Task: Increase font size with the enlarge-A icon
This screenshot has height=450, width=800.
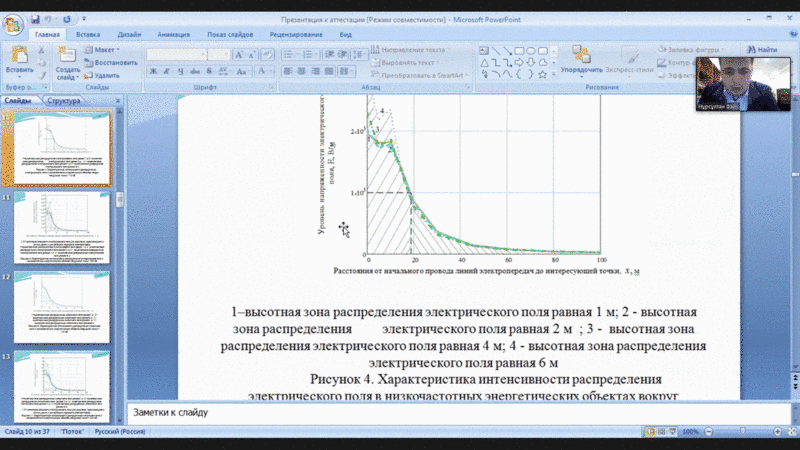Action: [239, 55]
